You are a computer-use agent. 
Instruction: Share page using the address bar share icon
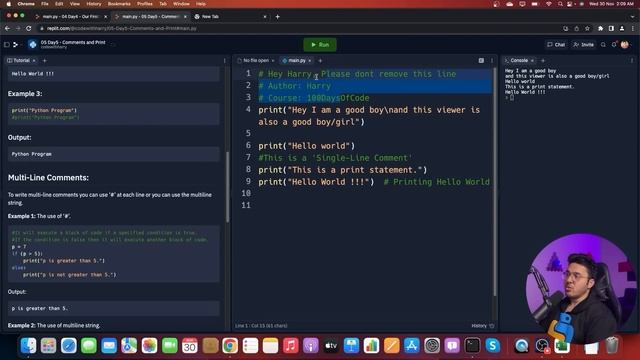coord(576,29)
